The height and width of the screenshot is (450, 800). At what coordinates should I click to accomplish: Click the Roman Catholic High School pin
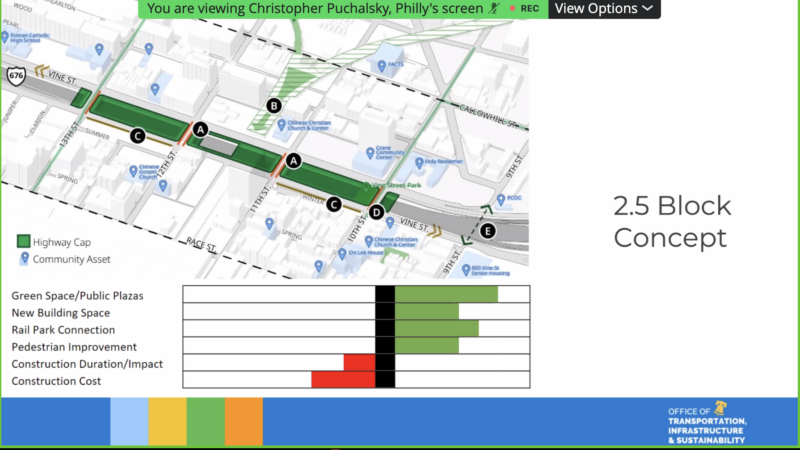click(x=5, y=37)
